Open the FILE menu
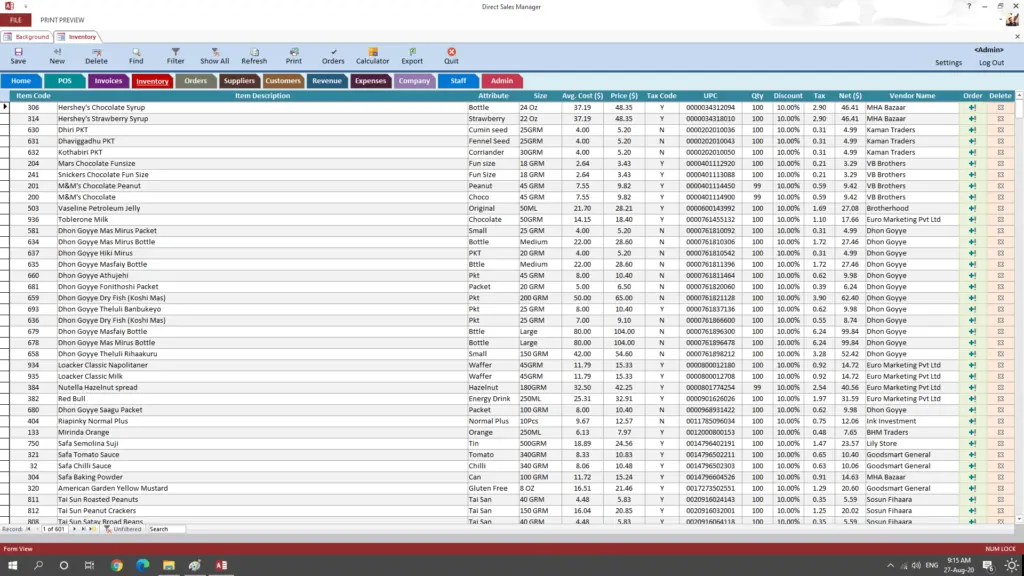Image resolution: width=1024 pixels, height=576 pixels. 17,19
